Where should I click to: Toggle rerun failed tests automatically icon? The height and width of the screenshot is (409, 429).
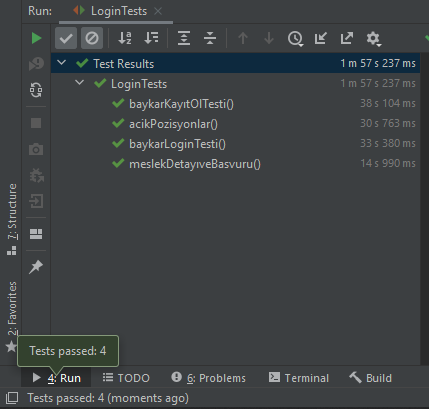coord(36,90)
